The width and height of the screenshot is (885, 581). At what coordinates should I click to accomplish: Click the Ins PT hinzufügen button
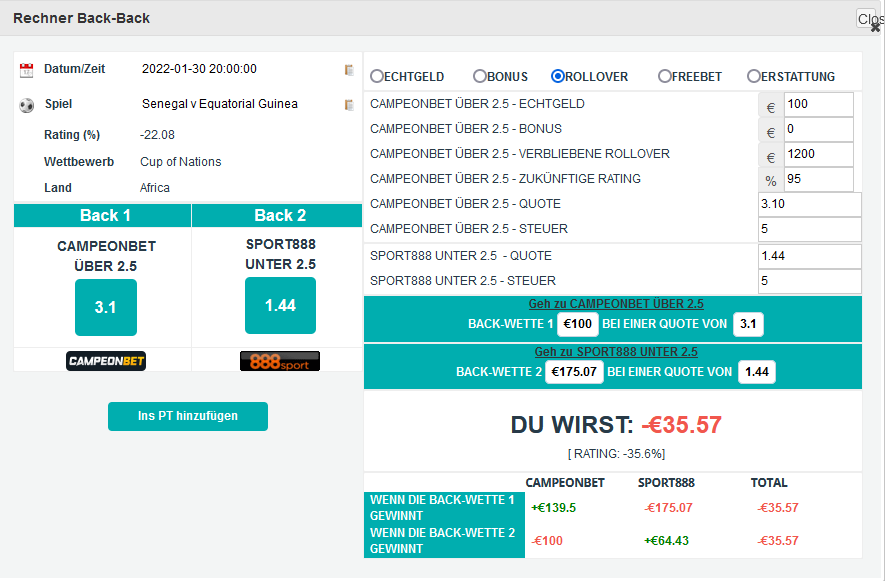coord(188,416)
